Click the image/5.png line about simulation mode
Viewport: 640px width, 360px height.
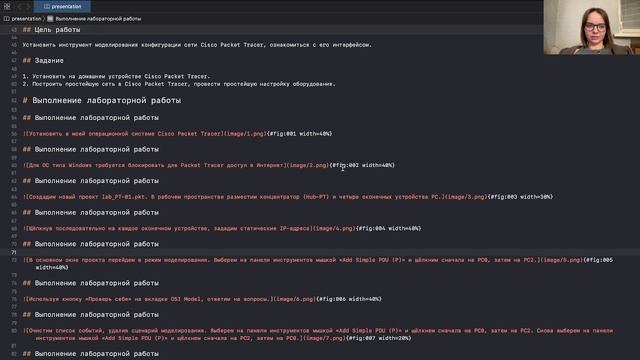[x=318, y=264]
